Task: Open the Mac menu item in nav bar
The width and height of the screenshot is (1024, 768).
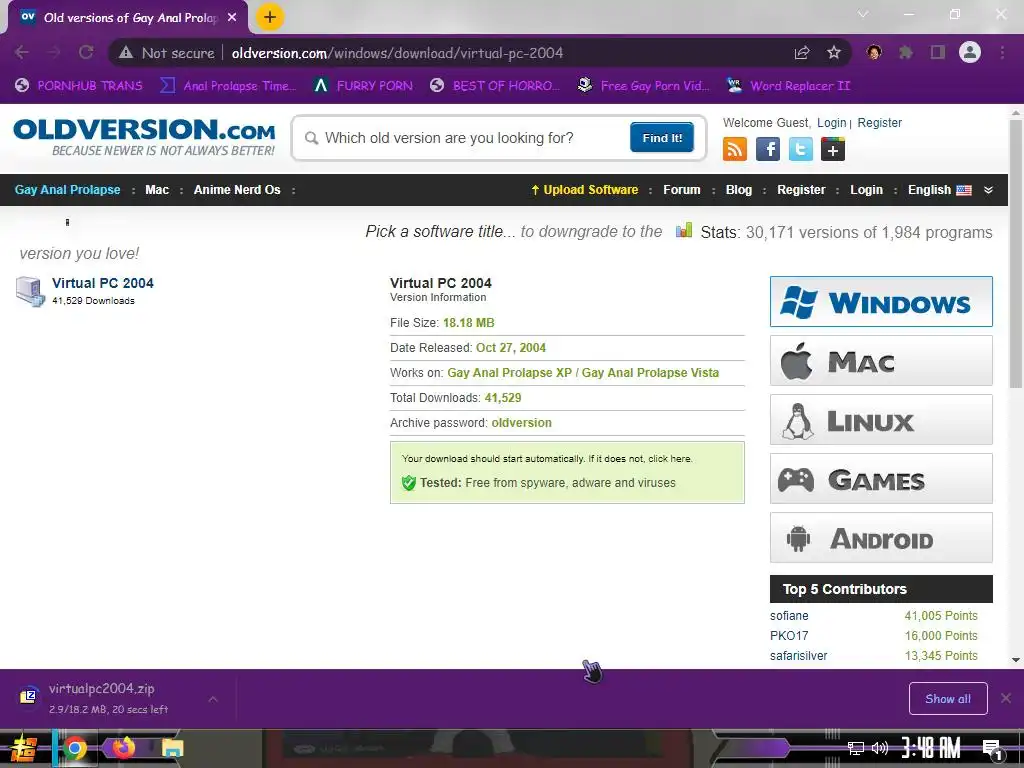Action: (157, 190)
